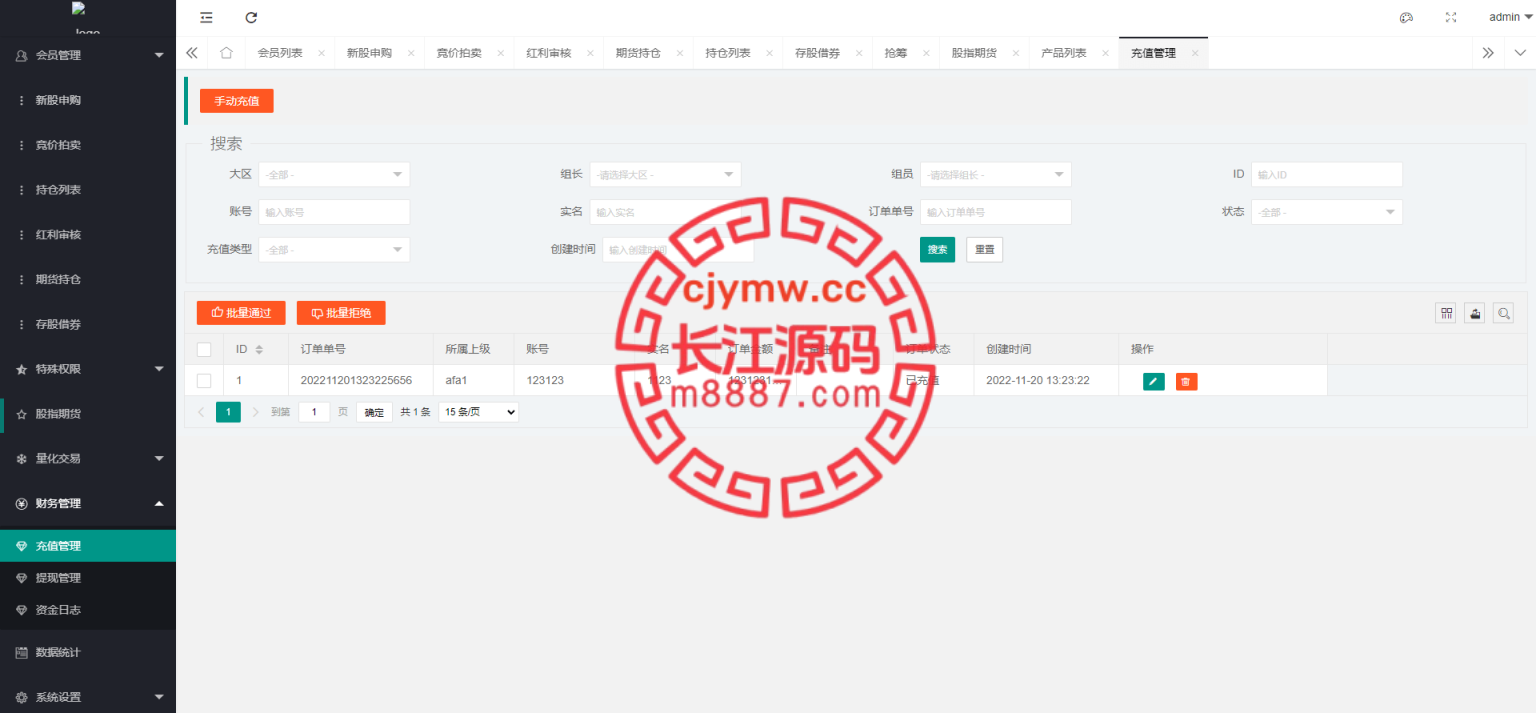Close the 股指期货 tab

point(1016,53)
